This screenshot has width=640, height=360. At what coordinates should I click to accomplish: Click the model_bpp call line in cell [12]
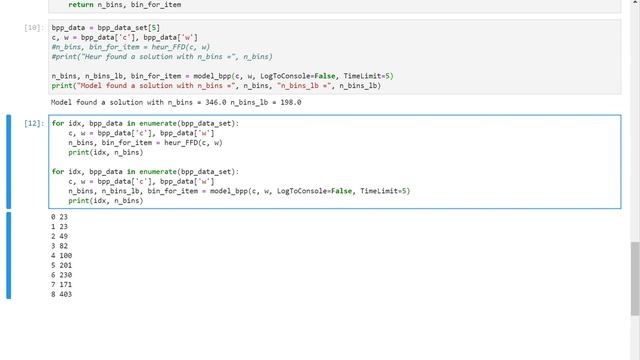pos(239,191)
